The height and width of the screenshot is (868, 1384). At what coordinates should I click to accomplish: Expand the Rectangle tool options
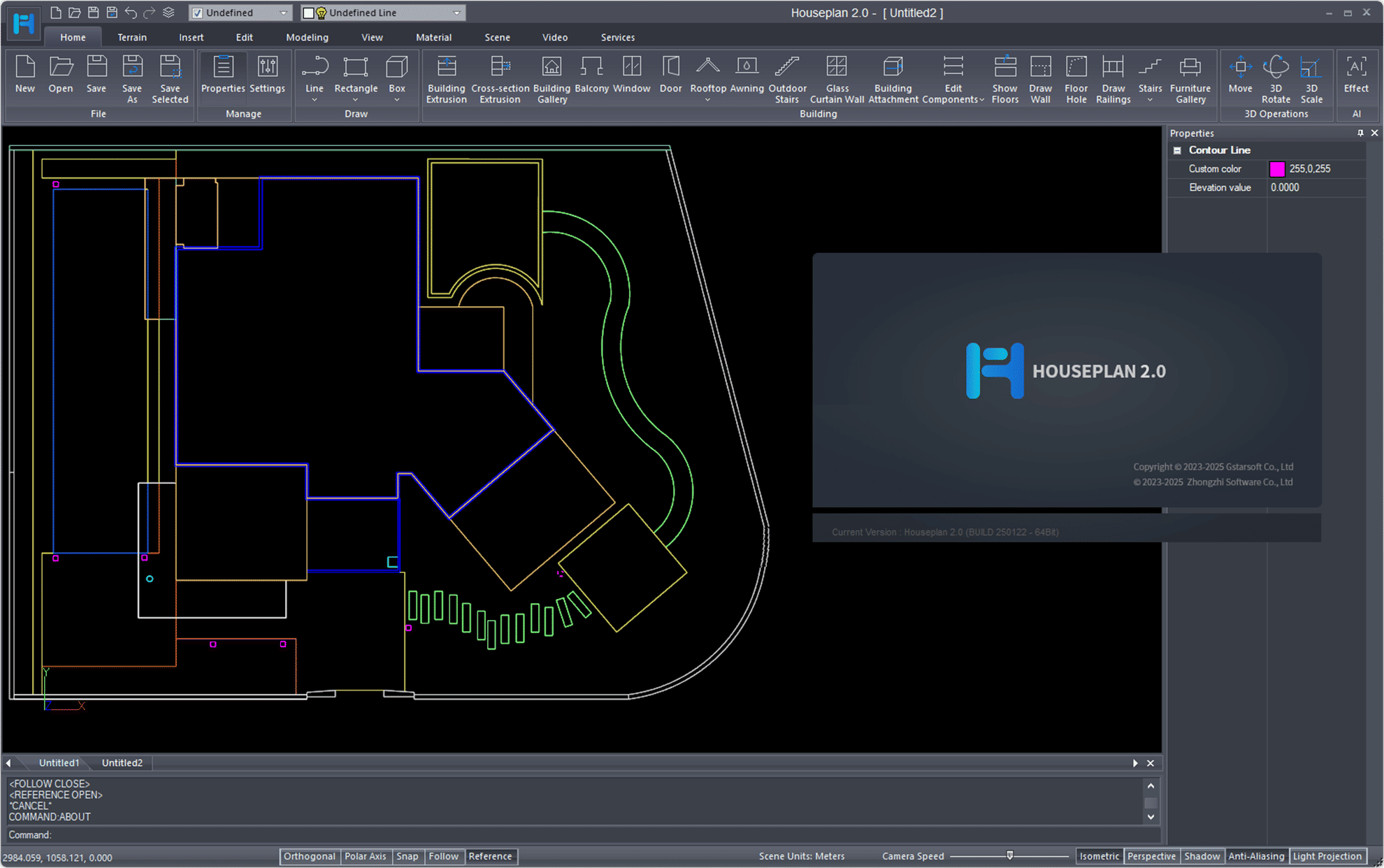(x=355, y=100)
